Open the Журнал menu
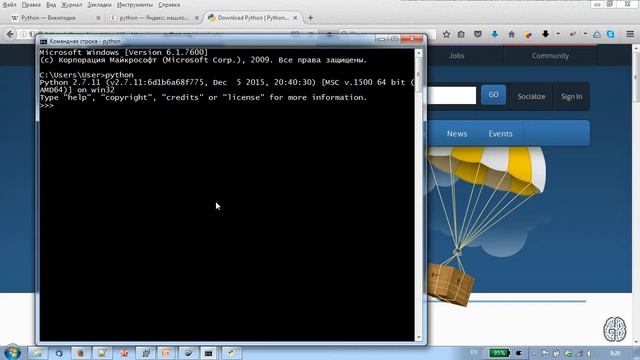The height and width of the screenshot is (360, 640). 71,5
